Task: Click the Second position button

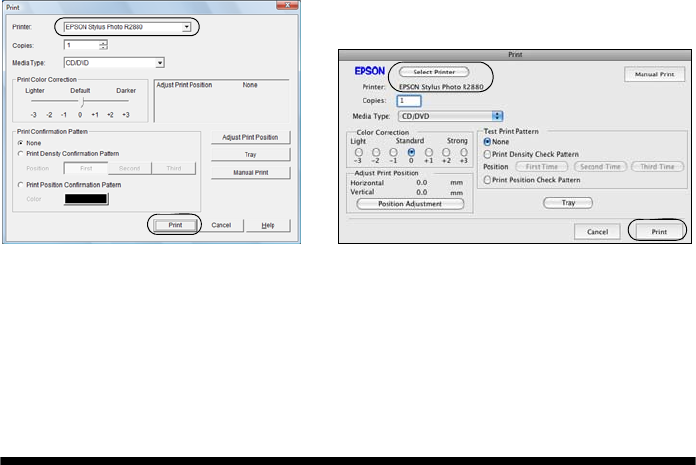Action: pos(130,168)
